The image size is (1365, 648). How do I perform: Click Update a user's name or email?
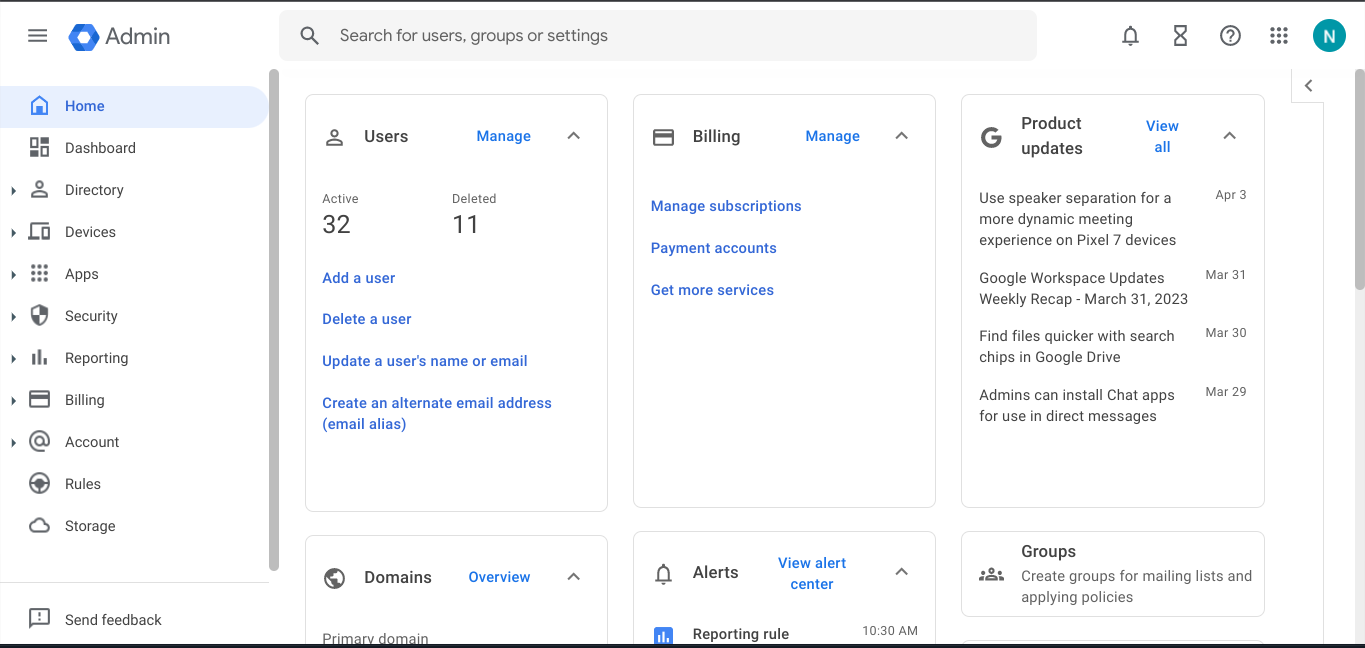tap(425, 361)
